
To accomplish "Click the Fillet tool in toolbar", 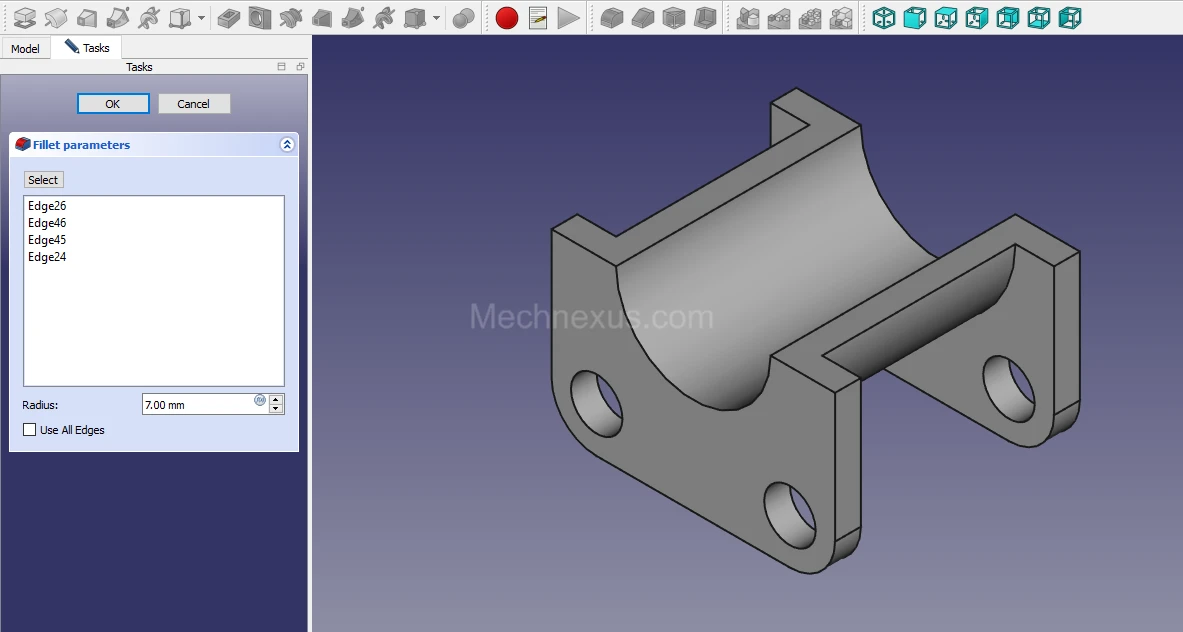I will point(612,18).
